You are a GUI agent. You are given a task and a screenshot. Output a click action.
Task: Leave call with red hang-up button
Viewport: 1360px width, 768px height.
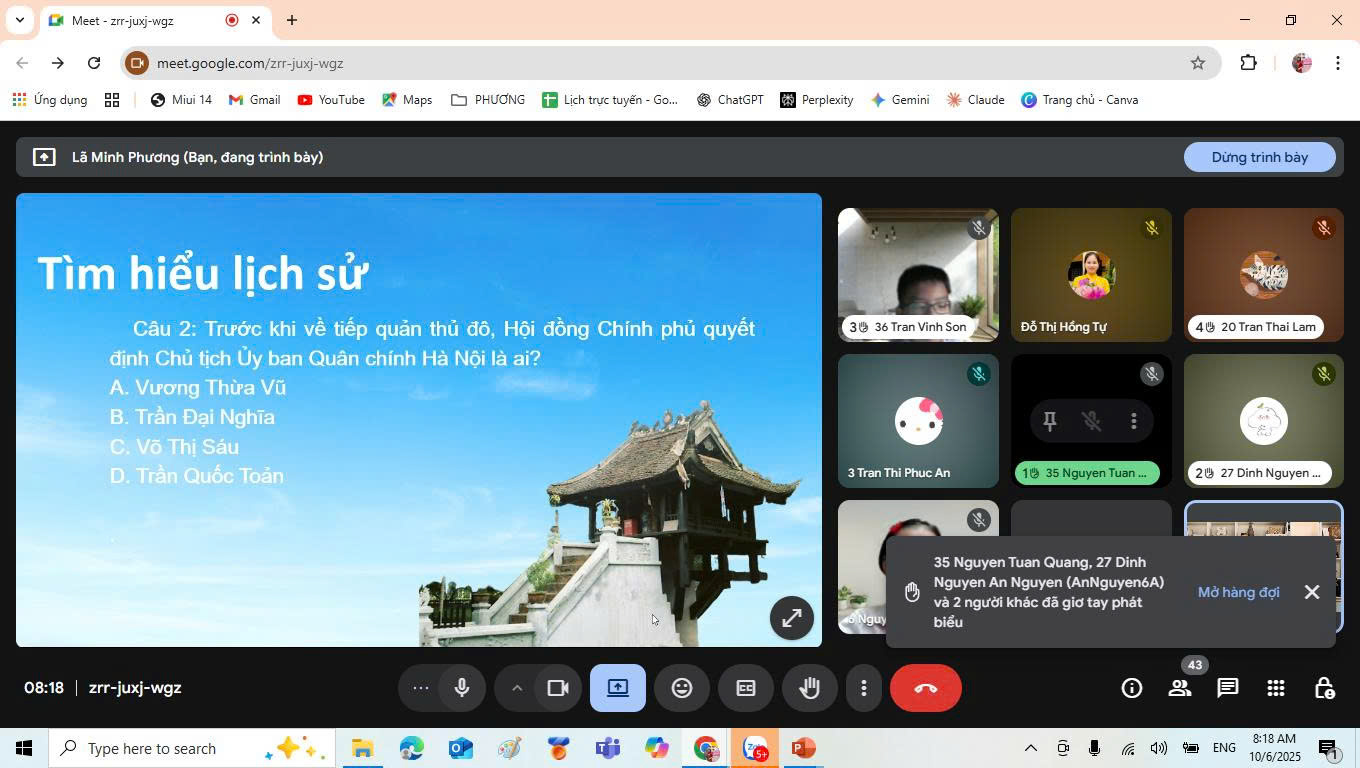click(925, 688)
